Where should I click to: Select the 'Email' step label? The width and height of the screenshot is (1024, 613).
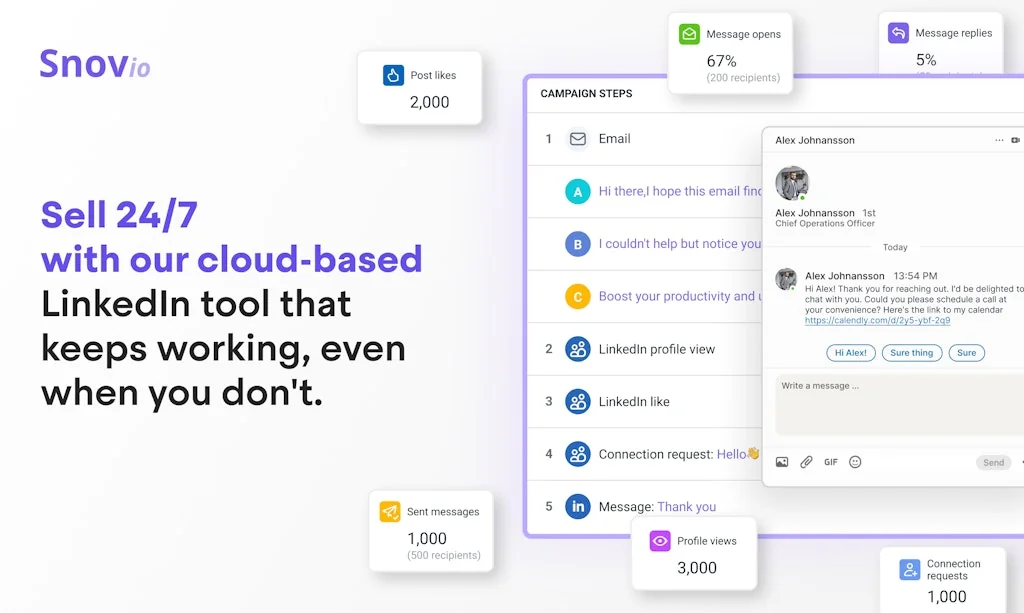point(615,138)
